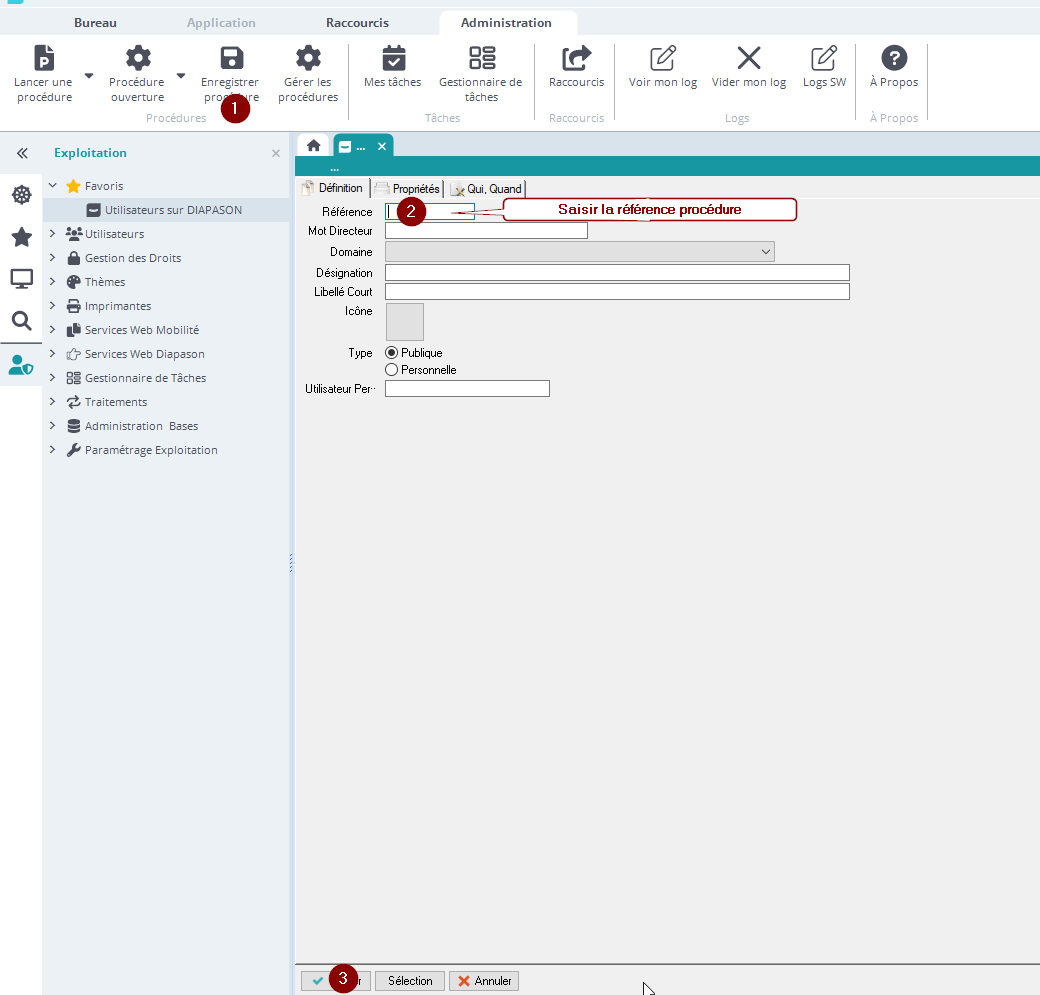Switch to the Propriétés tab
Image resolution: width=1040 pixels, height=995 pixels.
[408, 188]
